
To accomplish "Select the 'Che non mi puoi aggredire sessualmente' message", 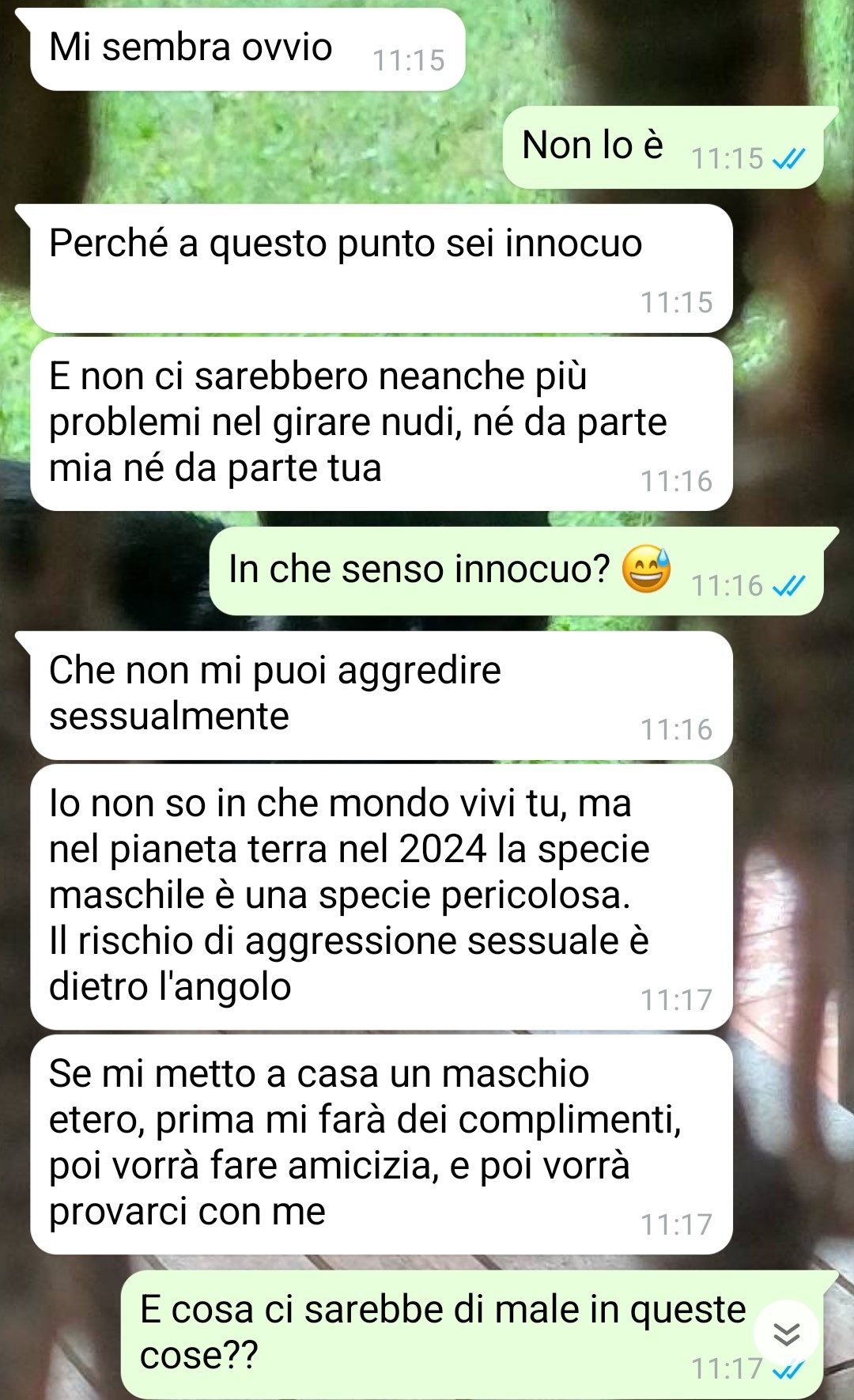I will click(x=381, y=695).
